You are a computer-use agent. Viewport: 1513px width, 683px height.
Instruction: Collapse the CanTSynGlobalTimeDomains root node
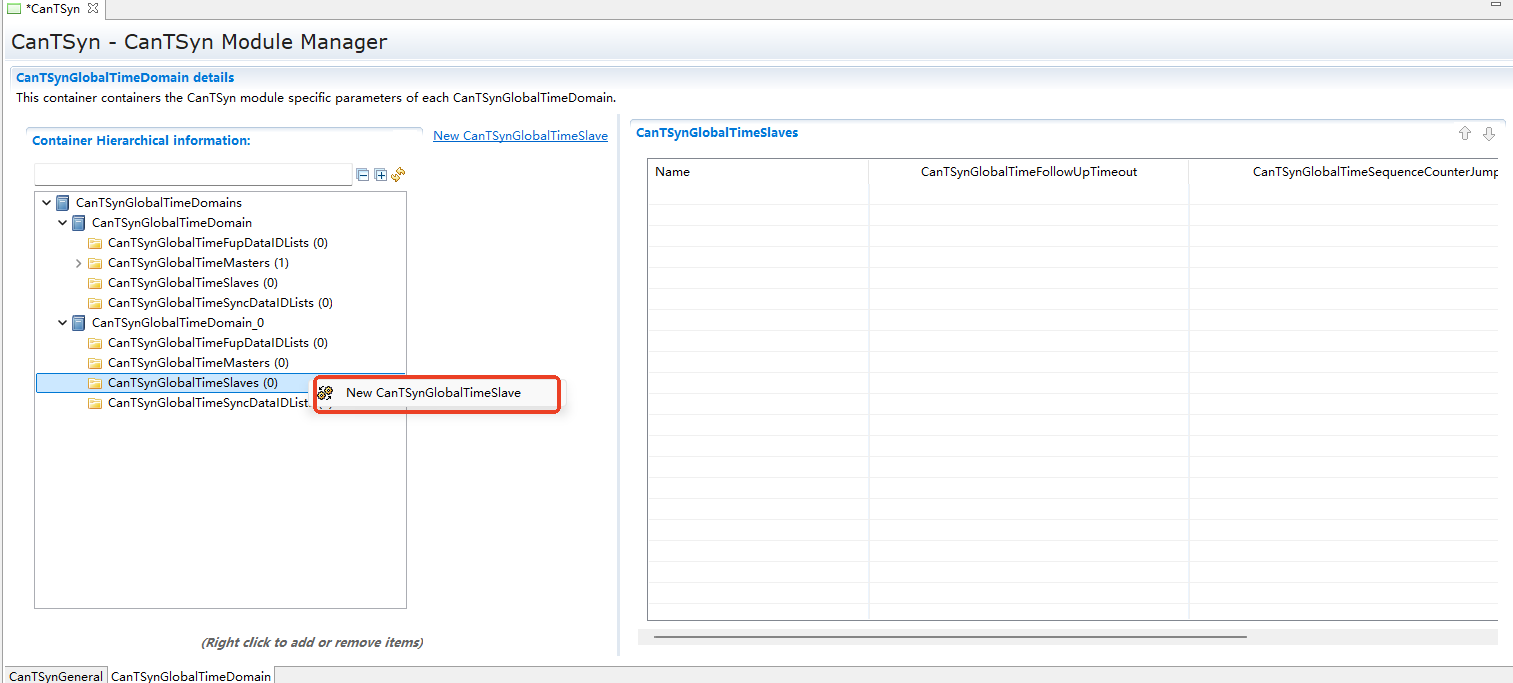point(47,203)
